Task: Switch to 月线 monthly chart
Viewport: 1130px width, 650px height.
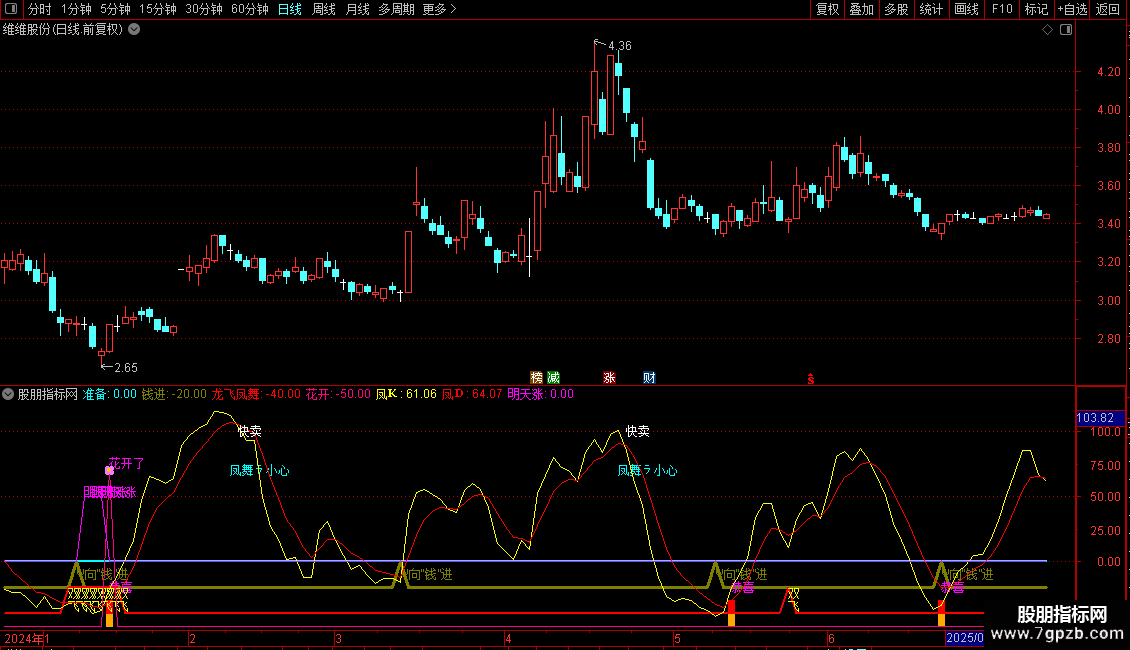Action: pyautogui.click(x=357, y=9)
